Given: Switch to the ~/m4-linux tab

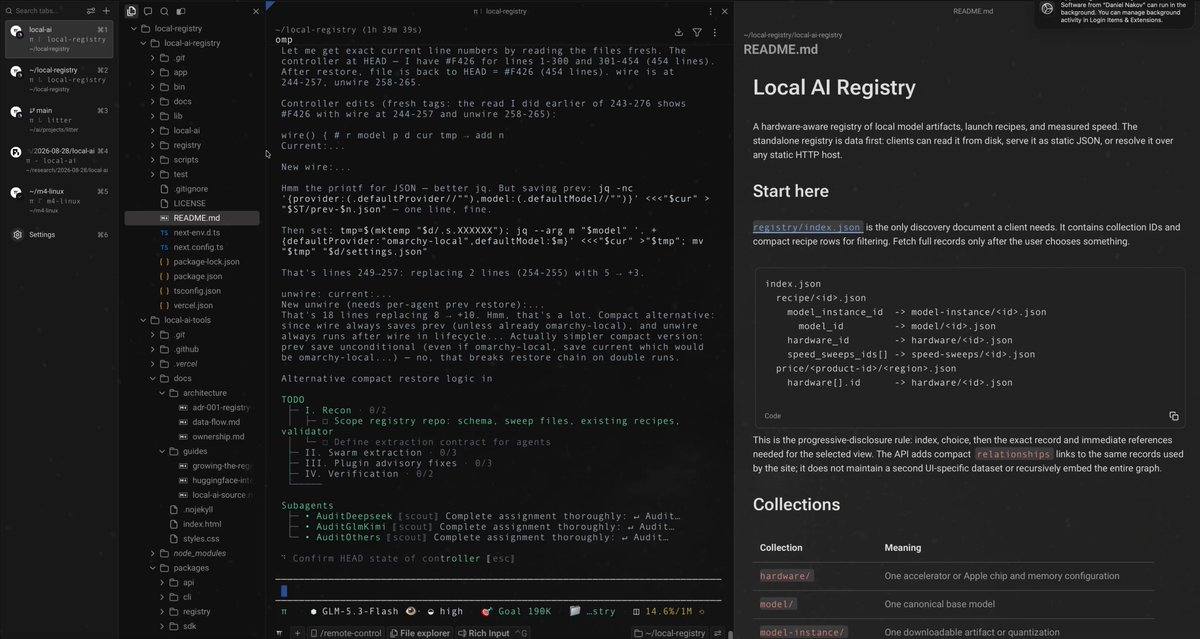Looking at the screenshot, I should (x=60, y=195).
